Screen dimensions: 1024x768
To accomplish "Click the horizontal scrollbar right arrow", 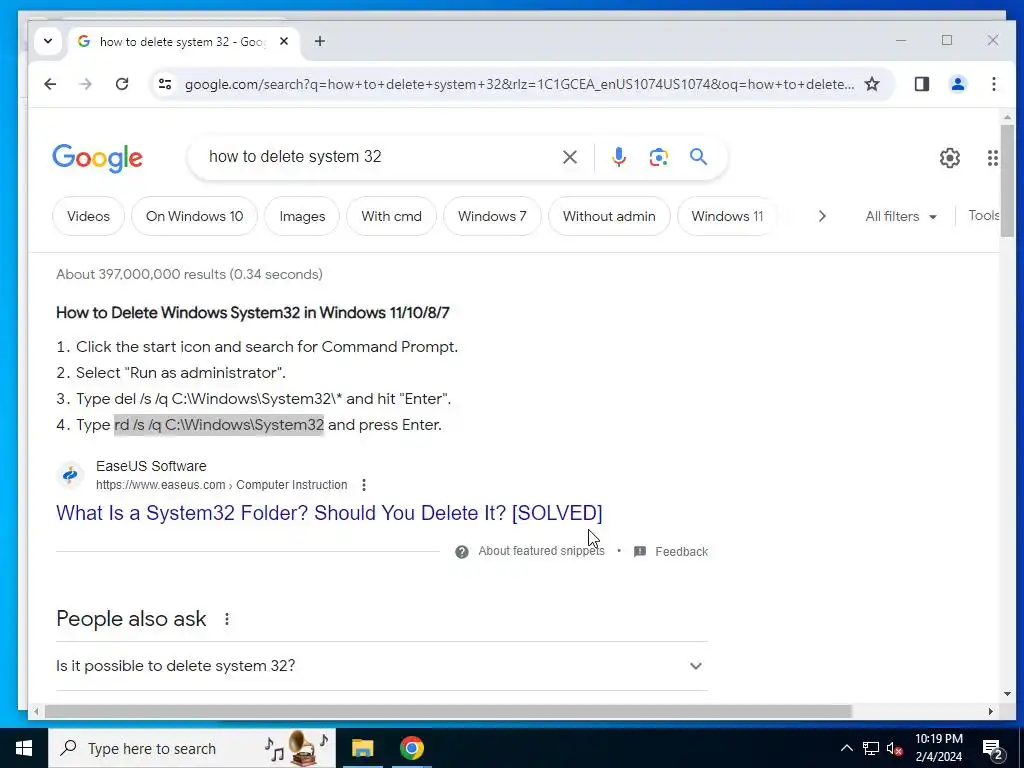I will [991, 711].
